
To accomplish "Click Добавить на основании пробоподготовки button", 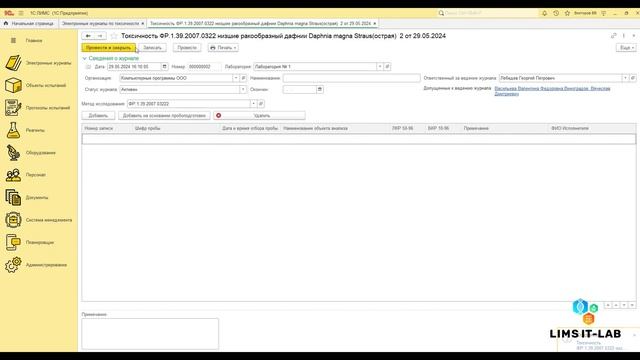I will tap(164, 116).
